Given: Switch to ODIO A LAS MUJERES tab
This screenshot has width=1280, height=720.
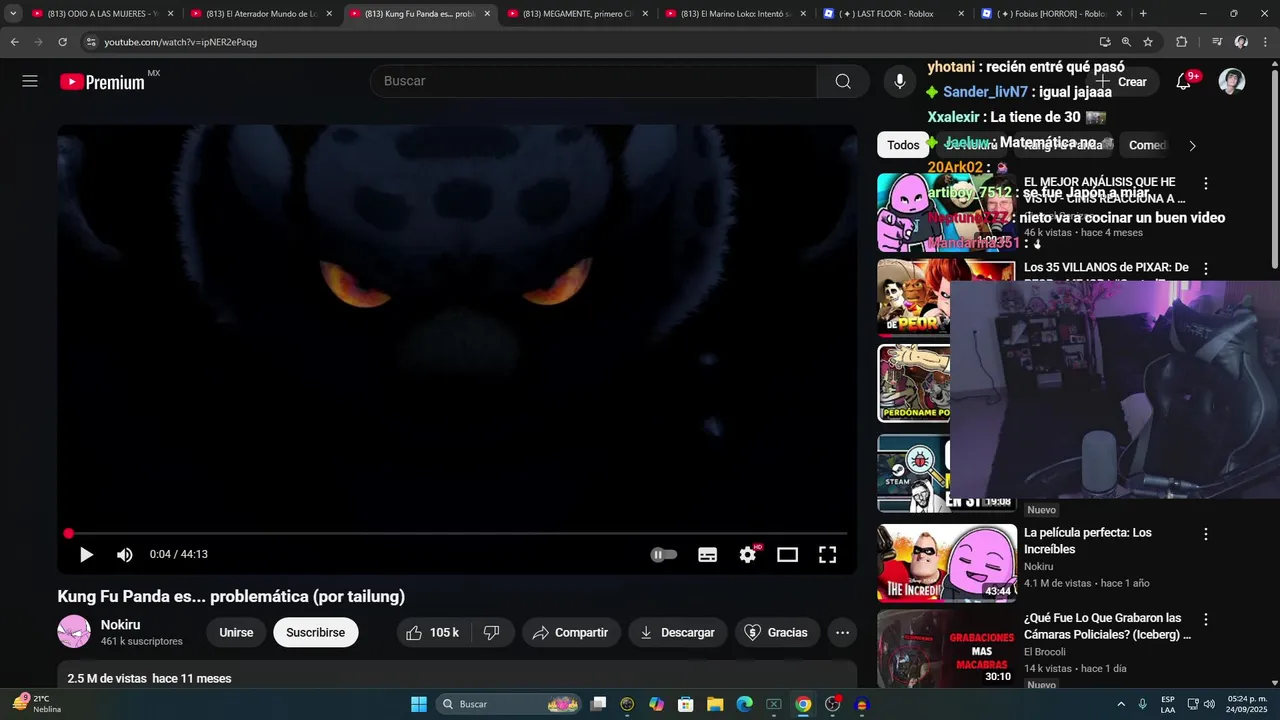Looking at the screenshot, I should coord(102,14).
